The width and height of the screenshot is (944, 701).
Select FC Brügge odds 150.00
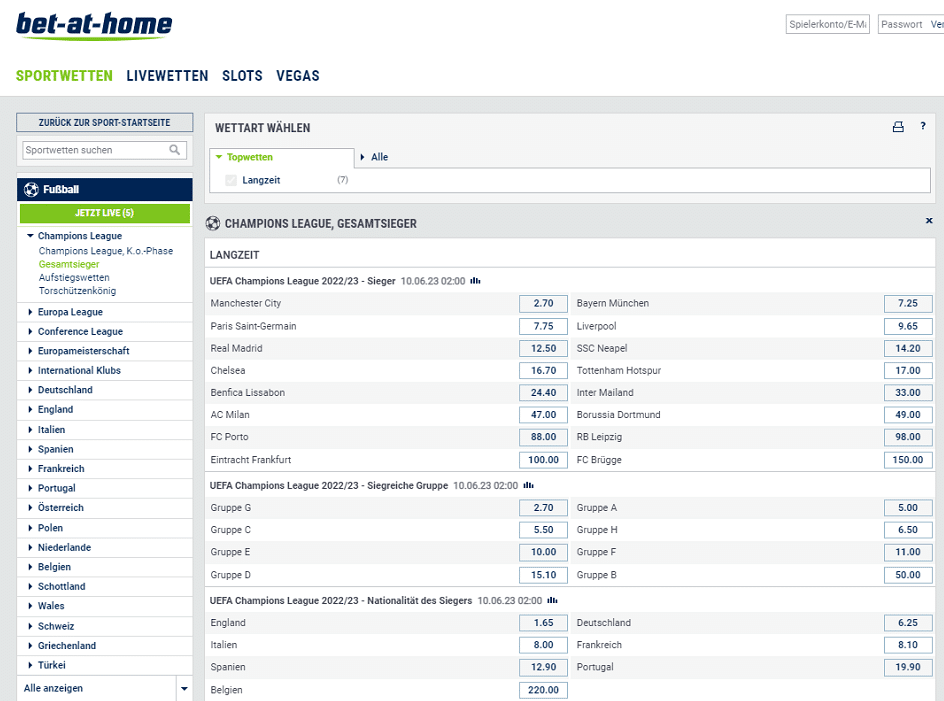[x=908, y=460]
